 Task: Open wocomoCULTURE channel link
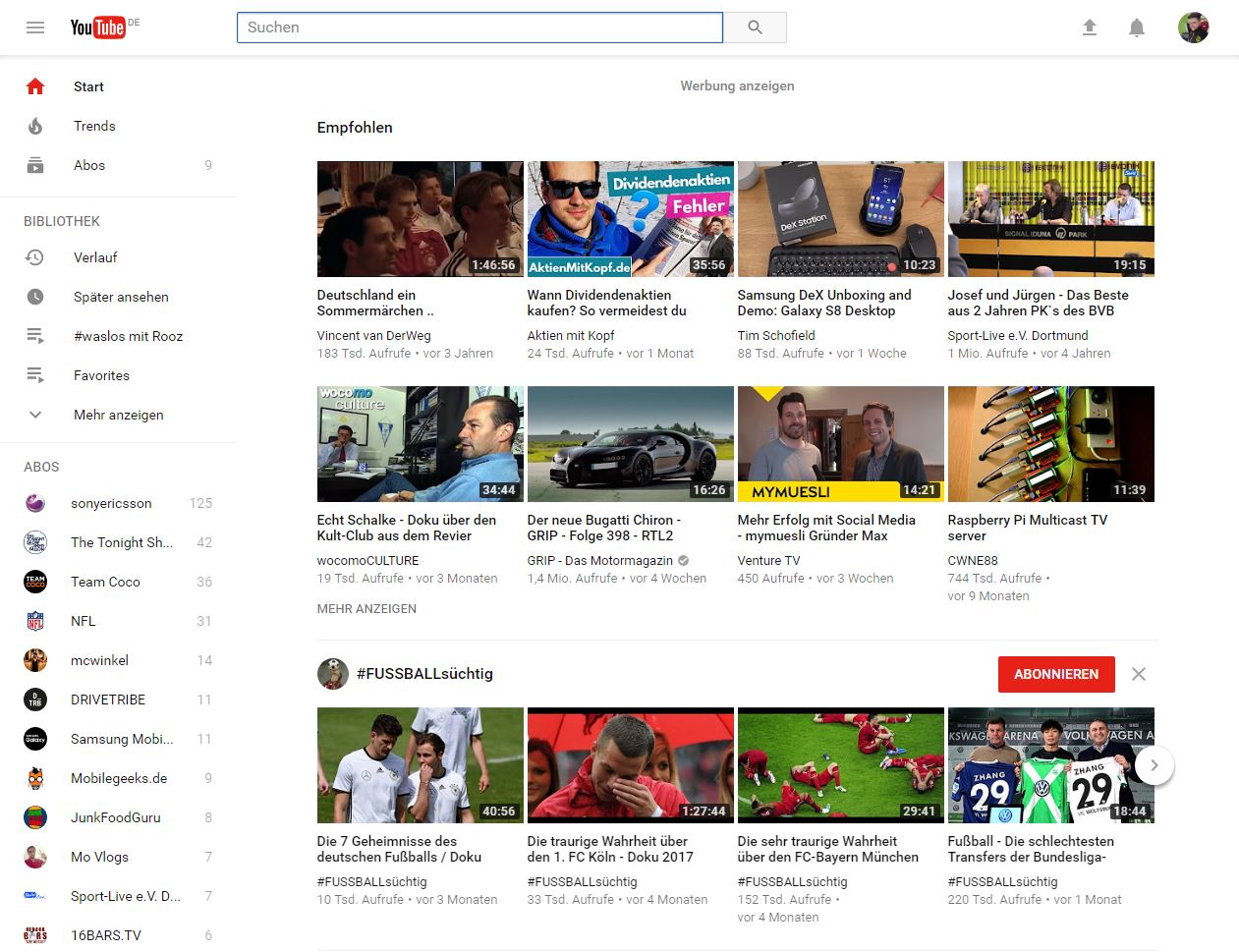[x=368, y=560]
